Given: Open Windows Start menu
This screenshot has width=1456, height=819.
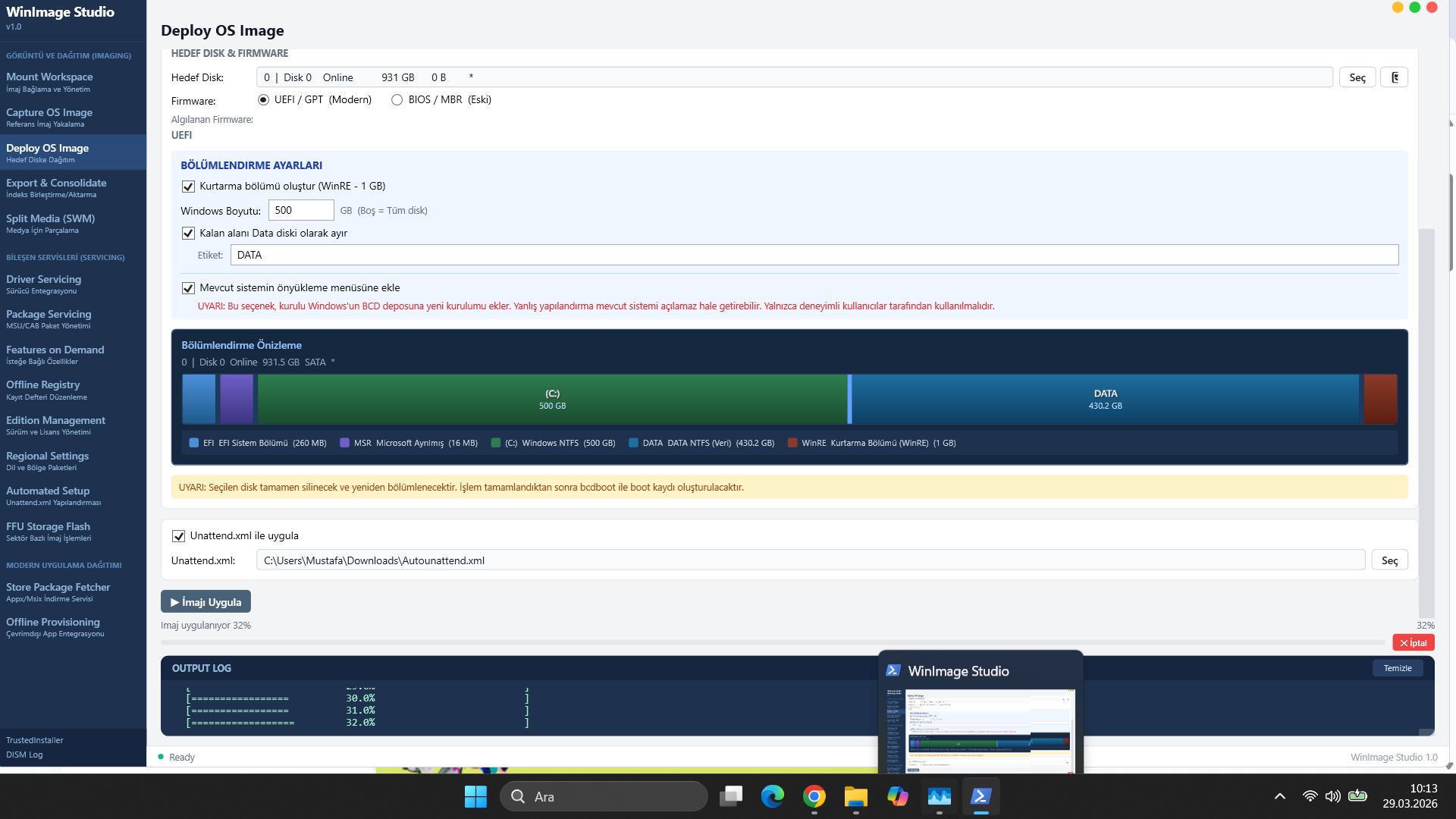Looking at the screenshot, I should pyautogui.click(x=475, y=796).
